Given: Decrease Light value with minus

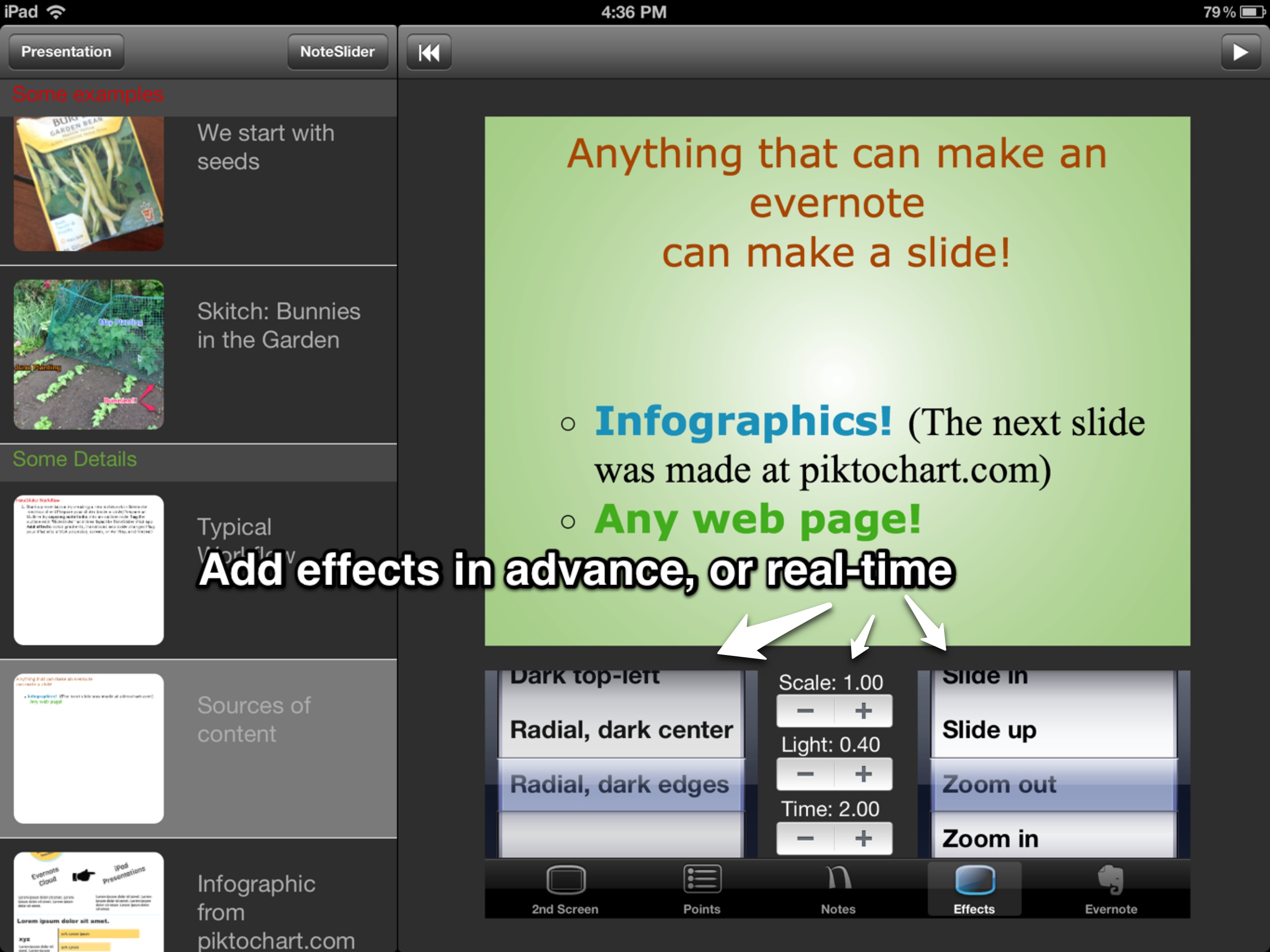Looking at the screenshot, I should point(805,774).
